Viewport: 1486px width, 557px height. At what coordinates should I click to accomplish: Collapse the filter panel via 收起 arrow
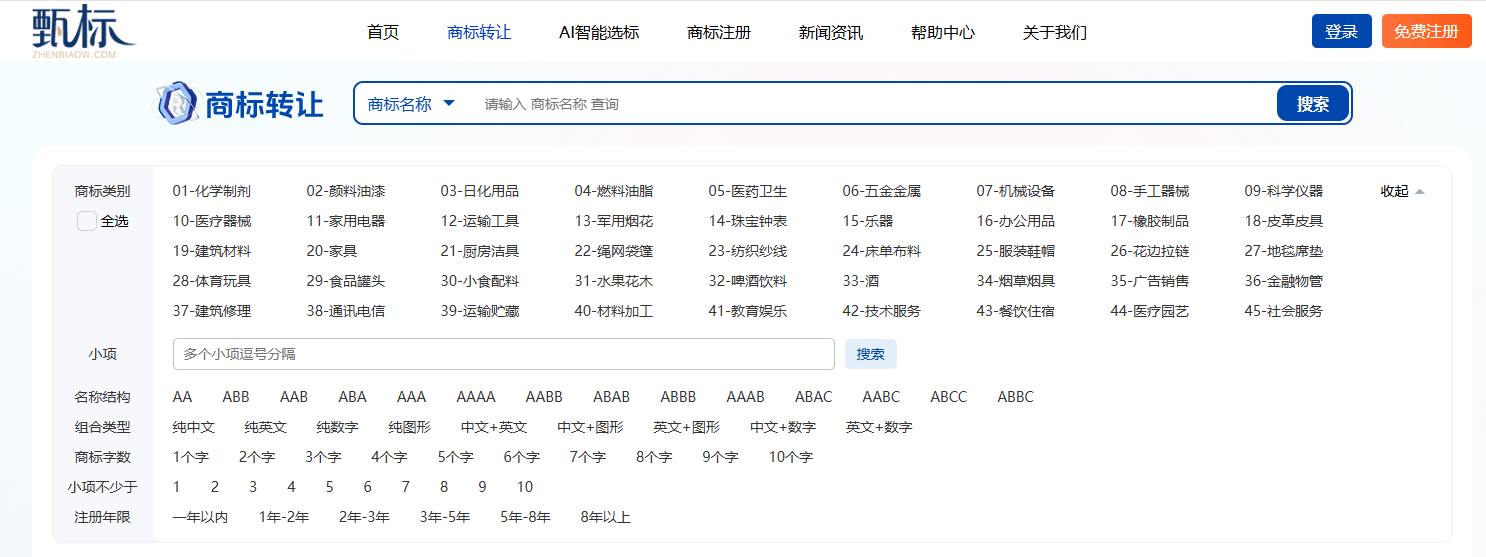click(1402, 191)
